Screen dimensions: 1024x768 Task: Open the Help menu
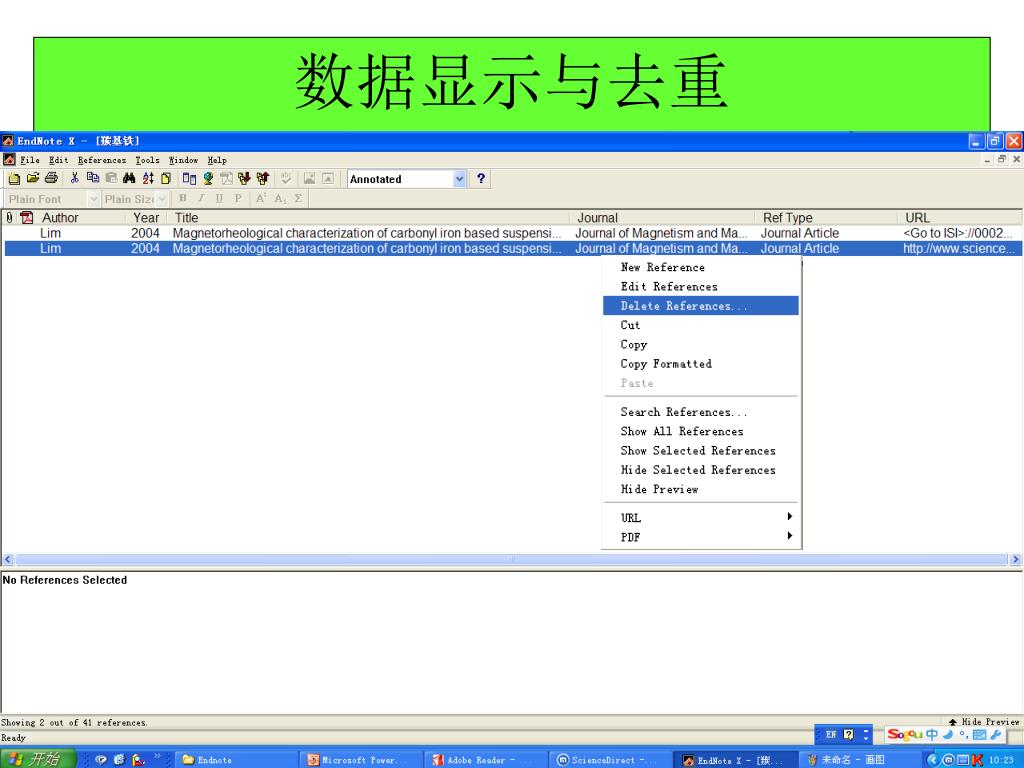217,160
